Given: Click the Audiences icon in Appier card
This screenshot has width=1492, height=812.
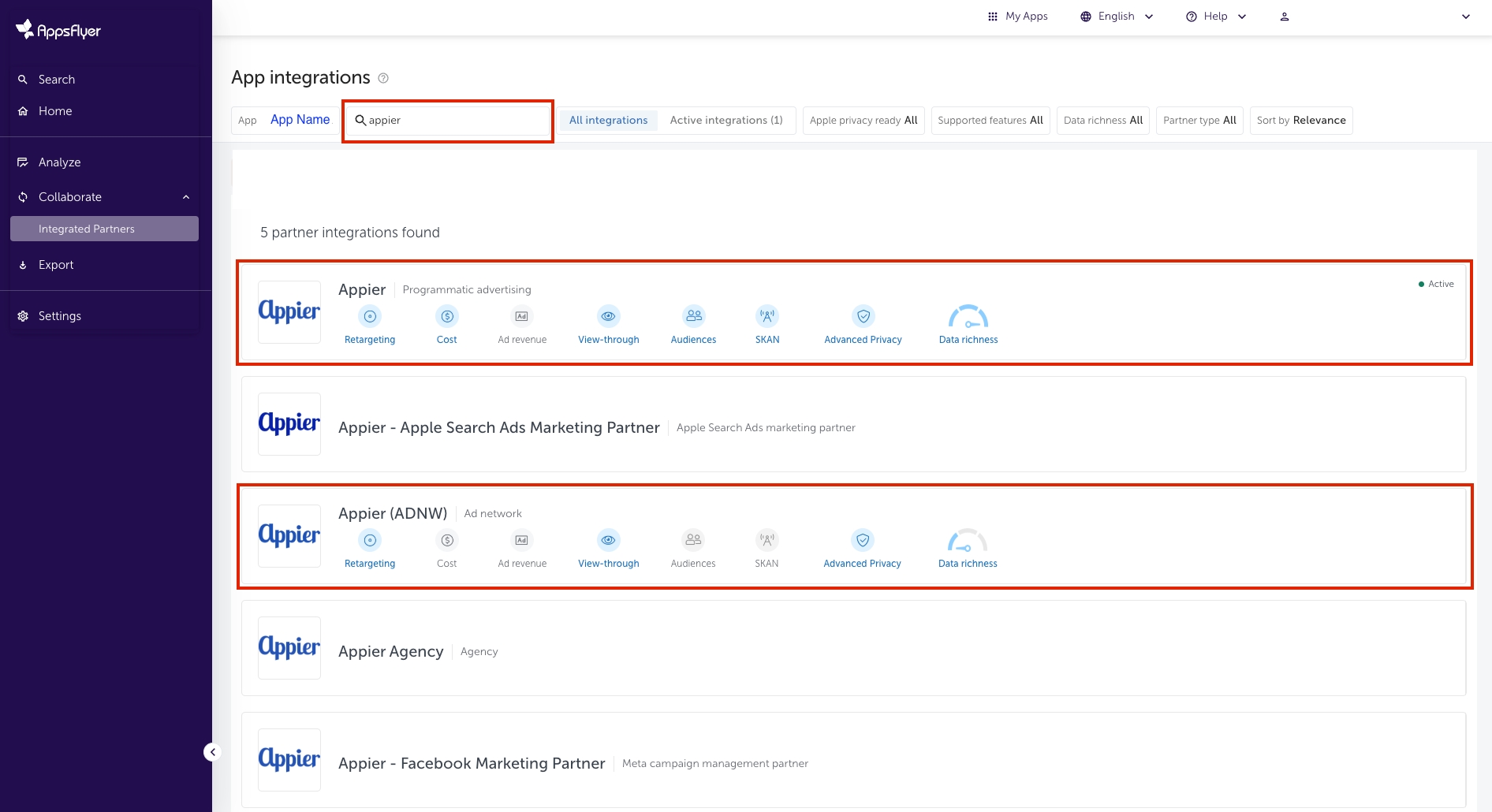Looking at the screenshot, I should tap(693, 317).
